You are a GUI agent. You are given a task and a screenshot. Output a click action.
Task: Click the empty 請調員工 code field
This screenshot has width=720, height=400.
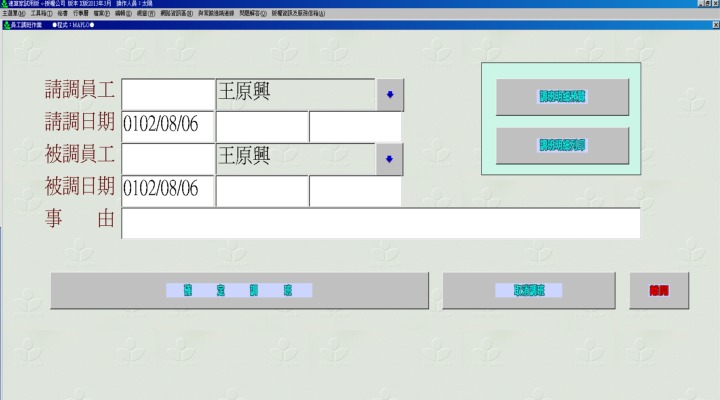tap(167, 94)
